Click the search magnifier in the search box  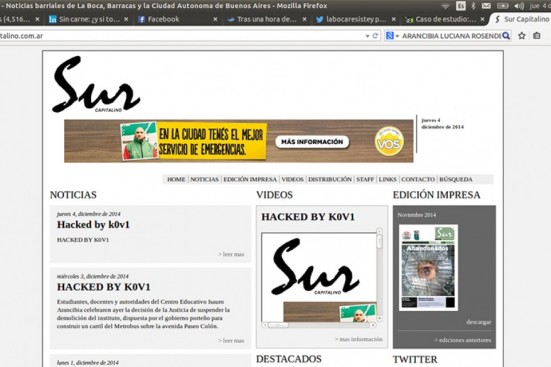click(506, 36)
